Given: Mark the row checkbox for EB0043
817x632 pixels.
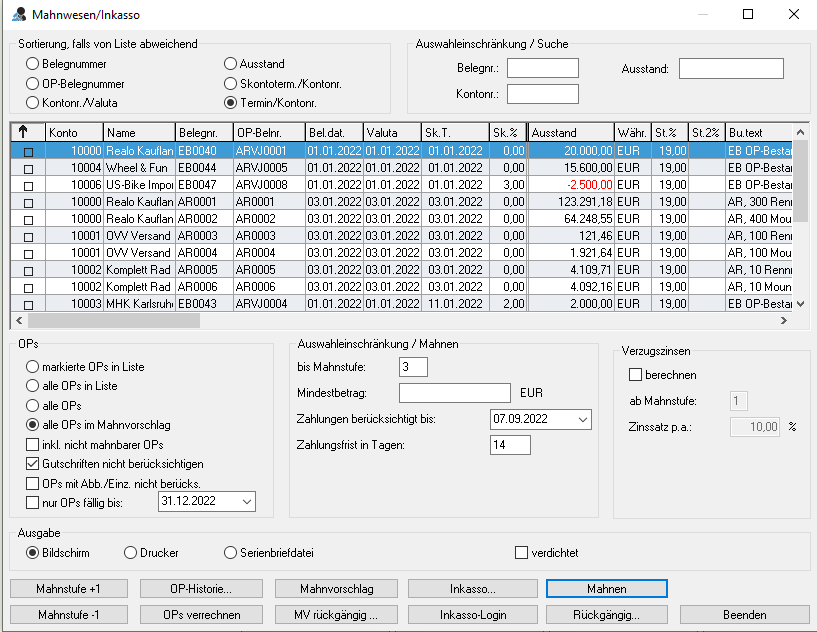Looking at the screenshot, I should point(28,305).
